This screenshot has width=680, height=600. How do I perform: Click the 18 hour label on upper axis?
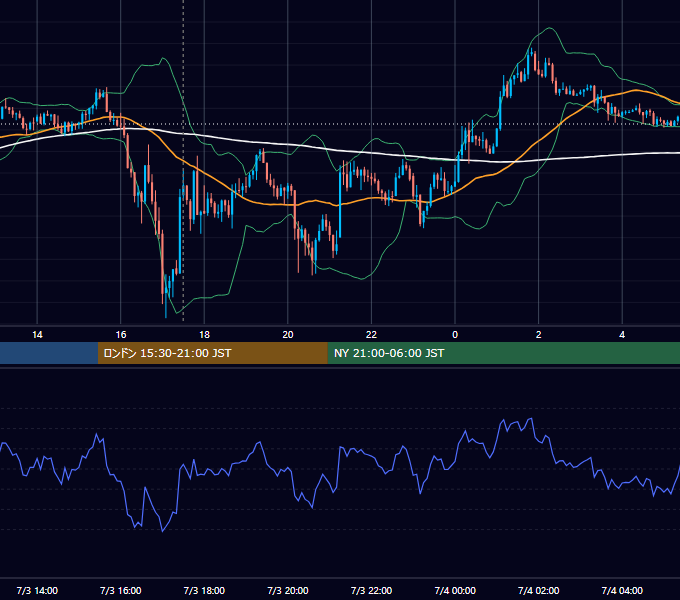tap(204, 335)
